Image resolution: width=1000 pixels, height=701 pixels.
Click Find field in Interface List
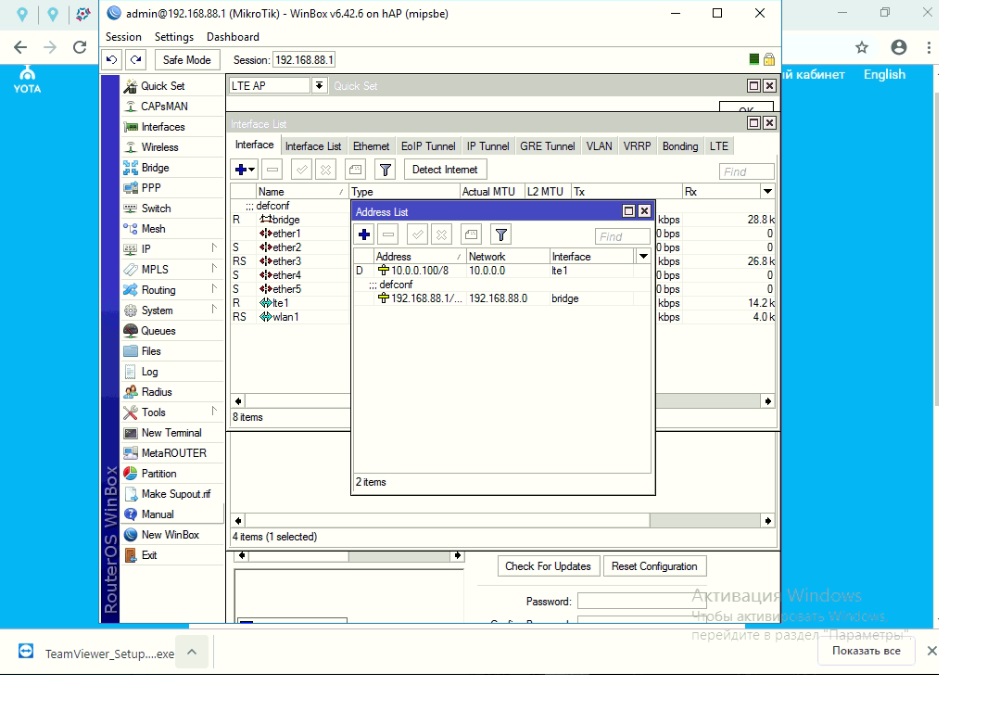coord(746,172)
